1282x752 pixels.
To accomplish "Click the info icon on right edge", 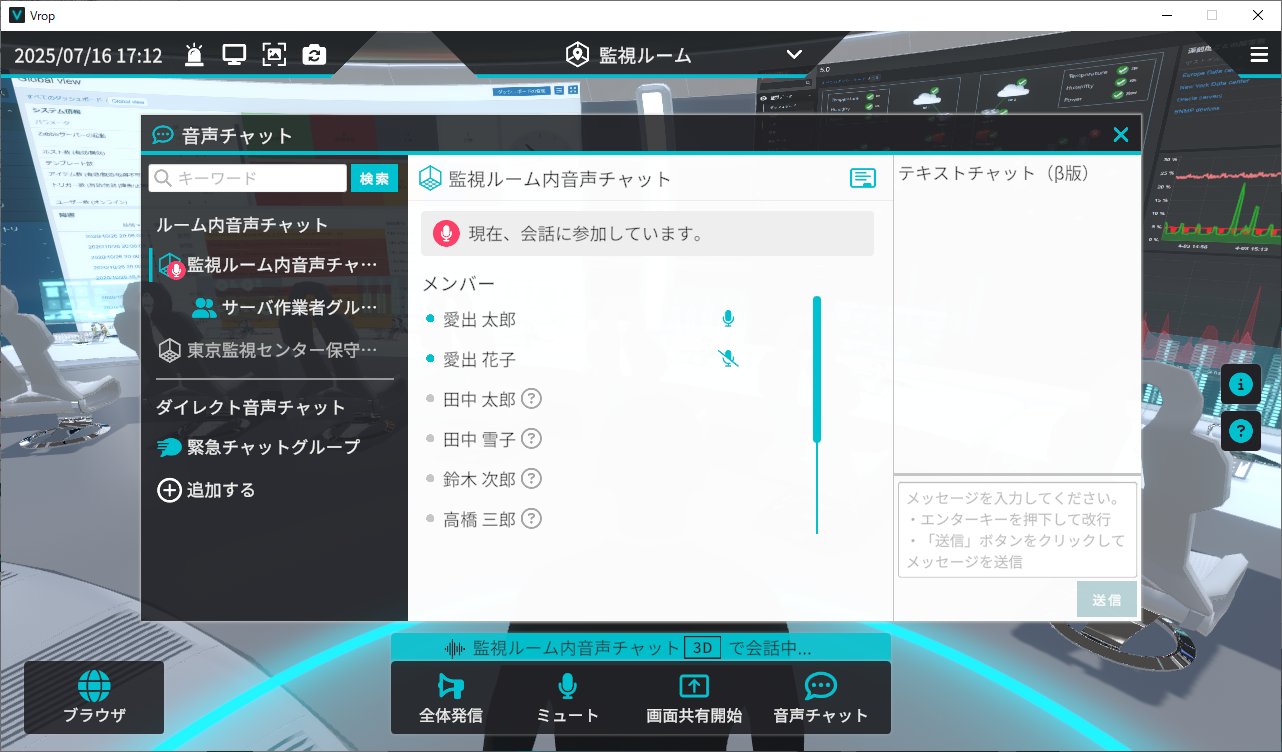I will click(1241, 384).
